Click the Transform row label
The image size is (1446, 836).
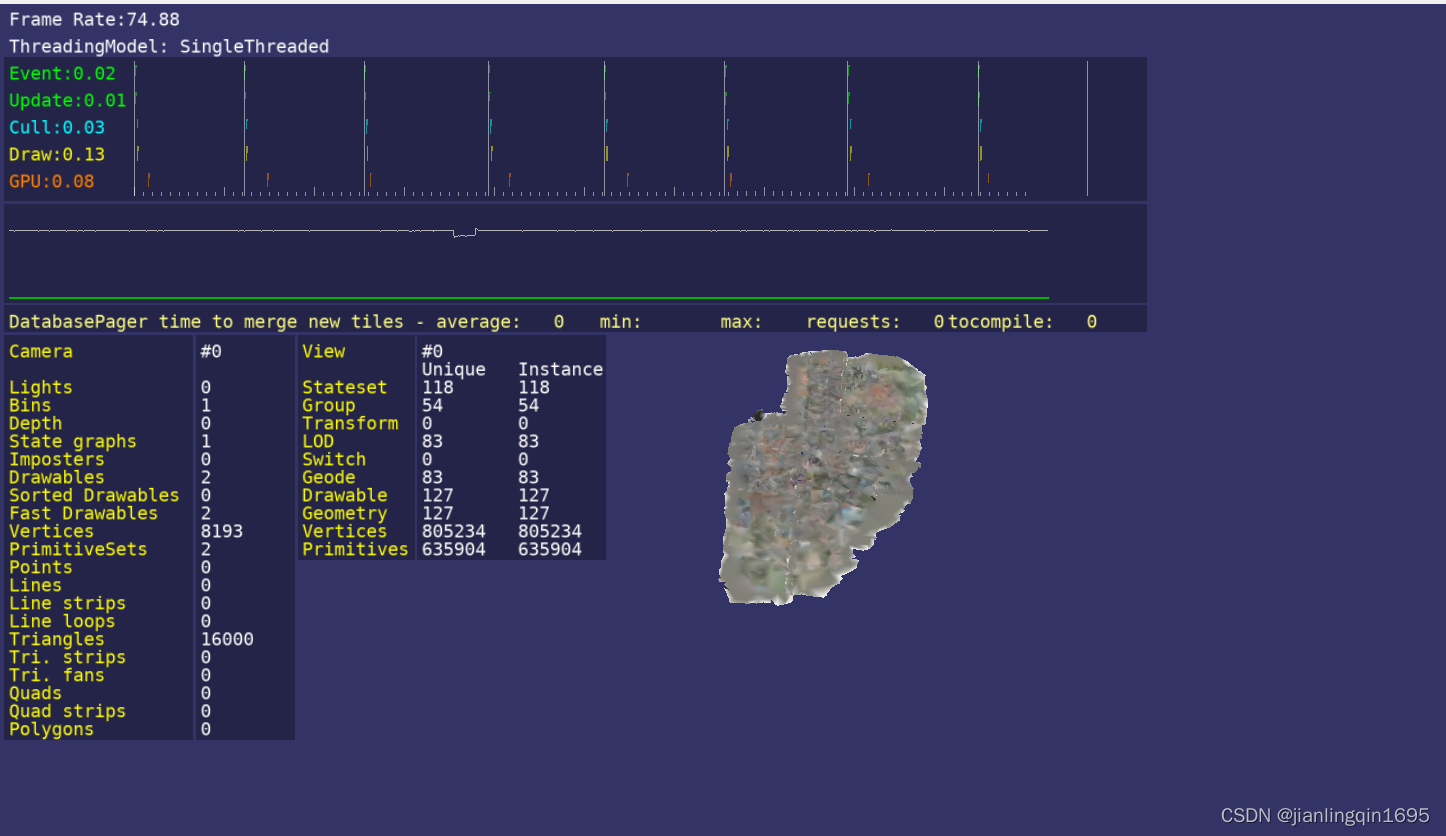click(350, 423)
